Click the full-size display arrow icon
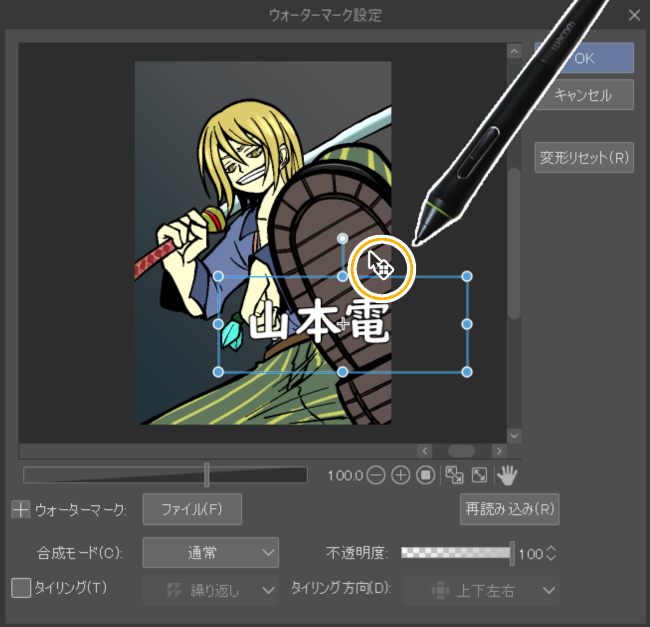Screen dimensions: 650x627 479,475
